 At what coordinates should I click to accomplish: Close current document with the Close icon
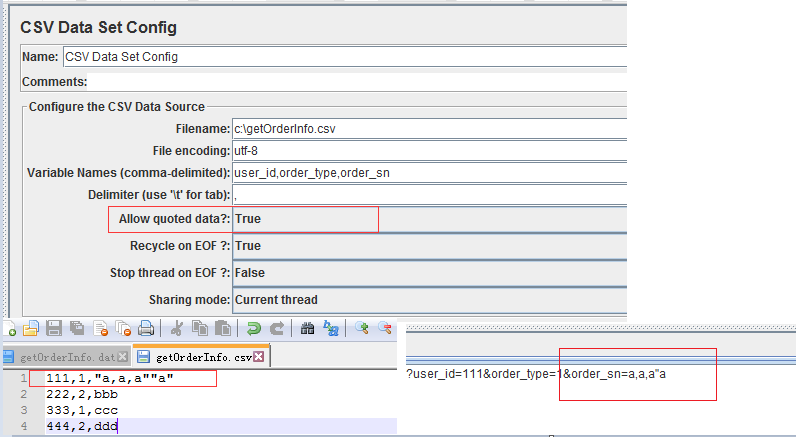101,329
